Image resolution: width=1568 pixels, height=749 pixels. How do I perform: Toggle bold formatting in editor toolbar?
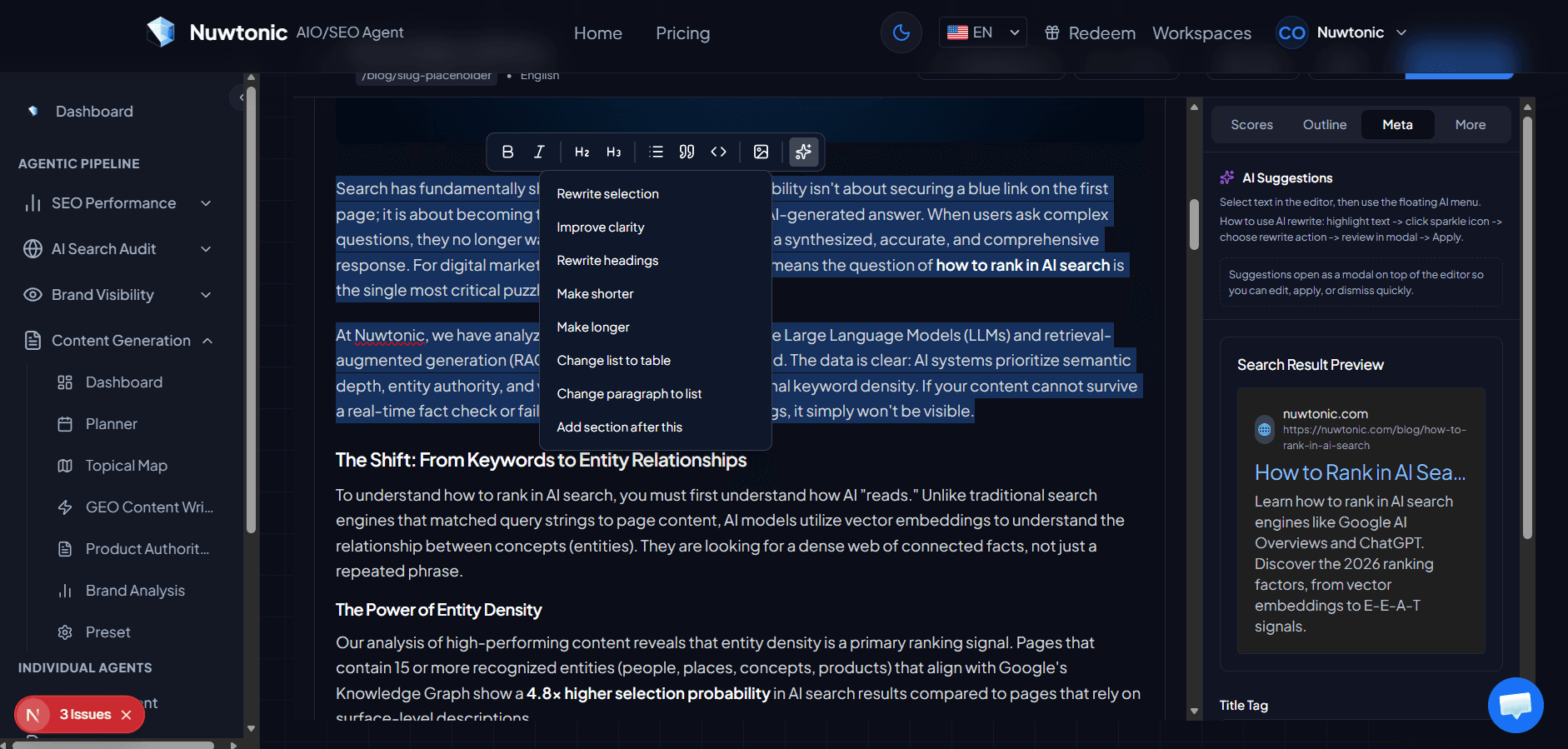pos(507,152)
